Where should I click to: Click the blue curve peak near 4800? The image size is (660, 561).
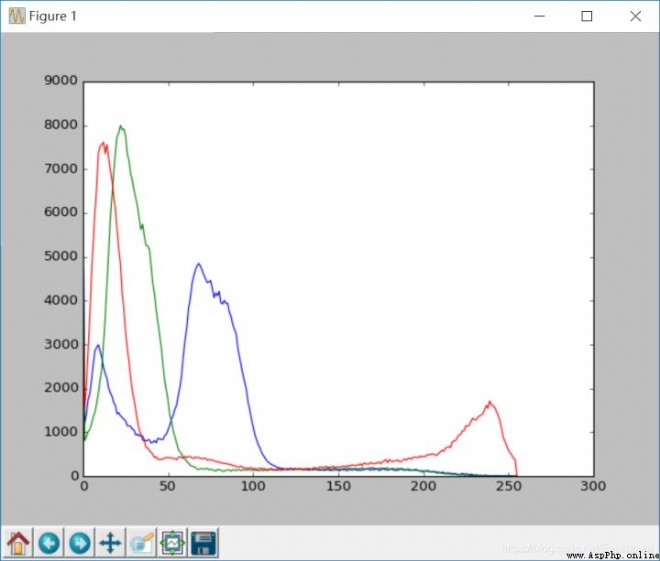coord(198,264)
